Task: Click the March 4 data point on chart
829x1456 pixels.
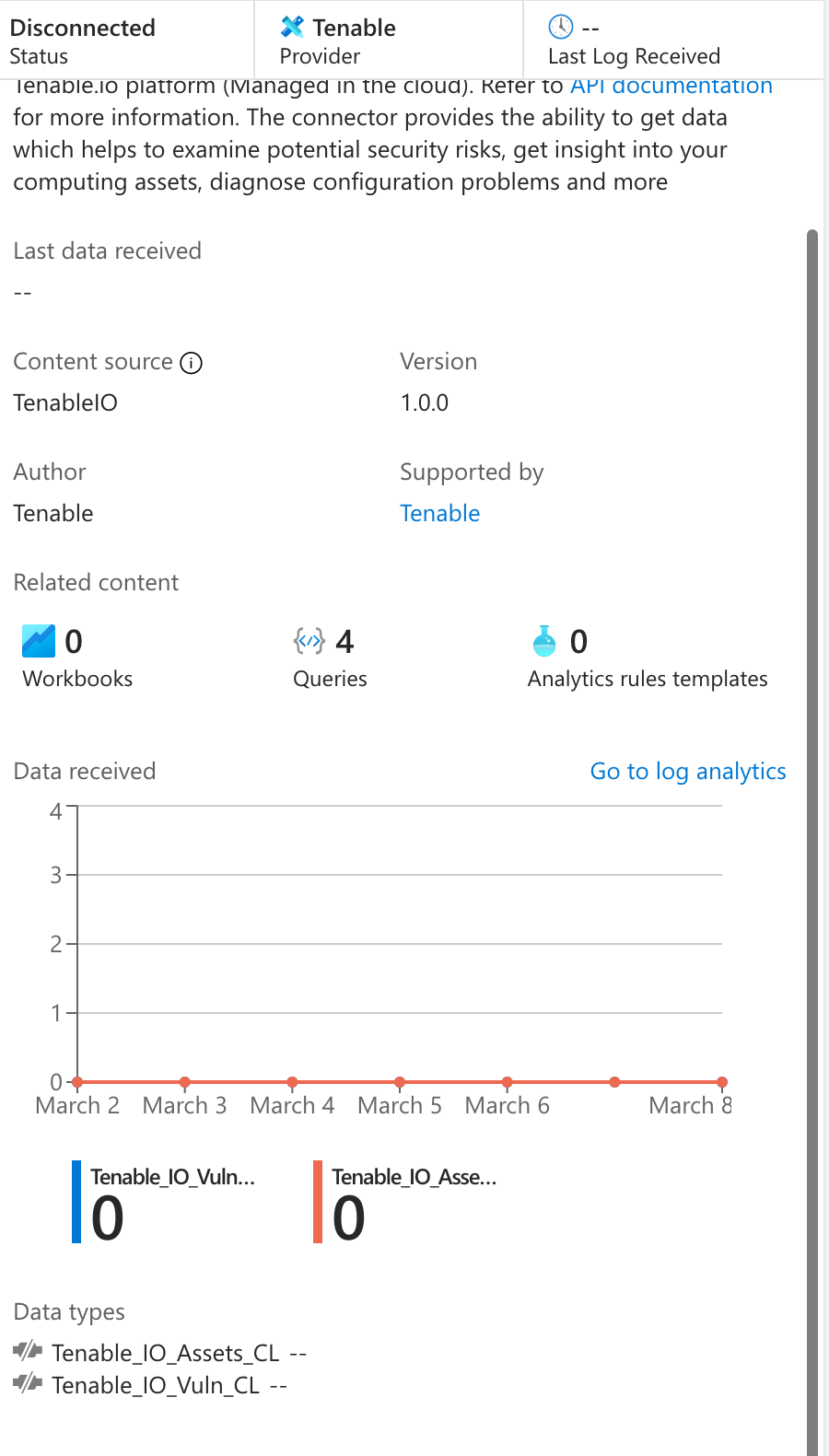Action: click(292, 1082)
